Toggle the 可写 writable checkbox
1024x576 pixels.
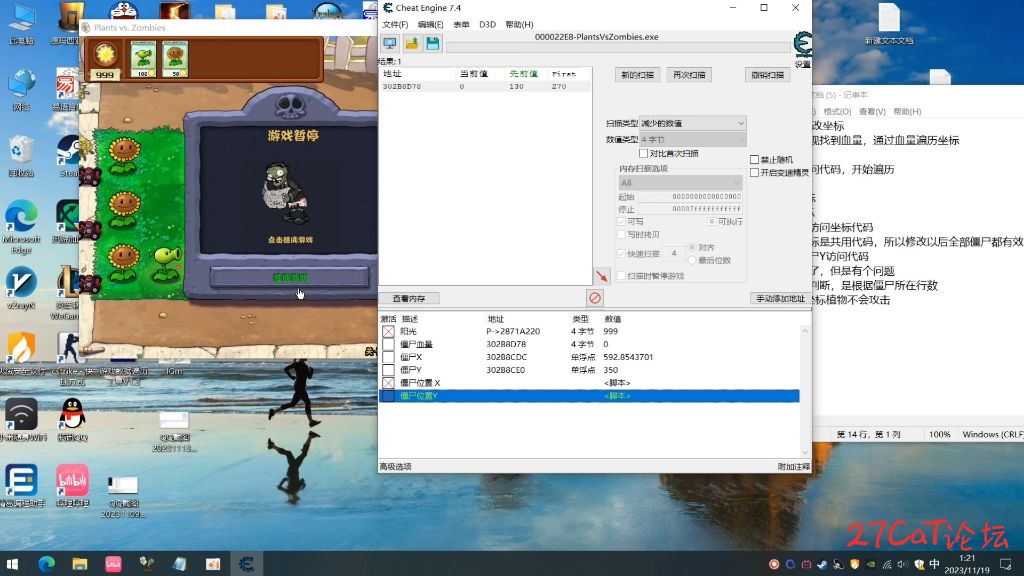[621, 221]
